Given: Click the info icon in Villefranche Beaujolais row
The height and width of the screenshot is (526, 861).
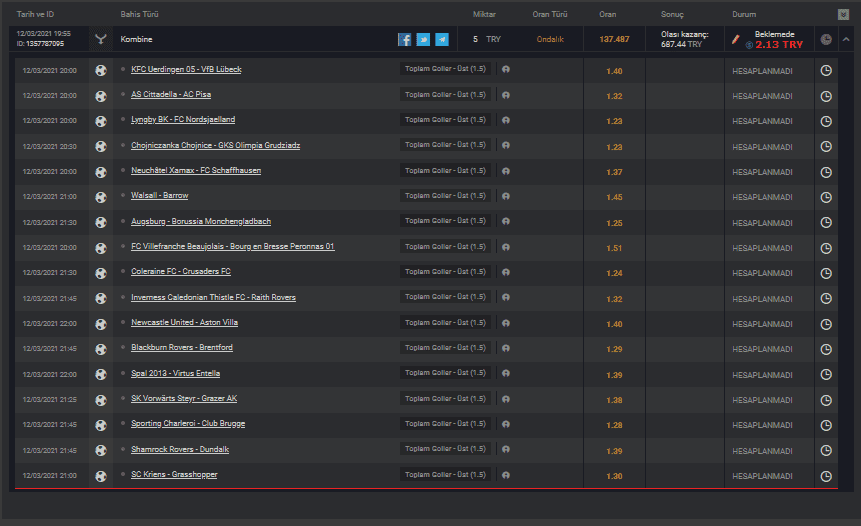Looking at the screenshot, I should 506,247.
